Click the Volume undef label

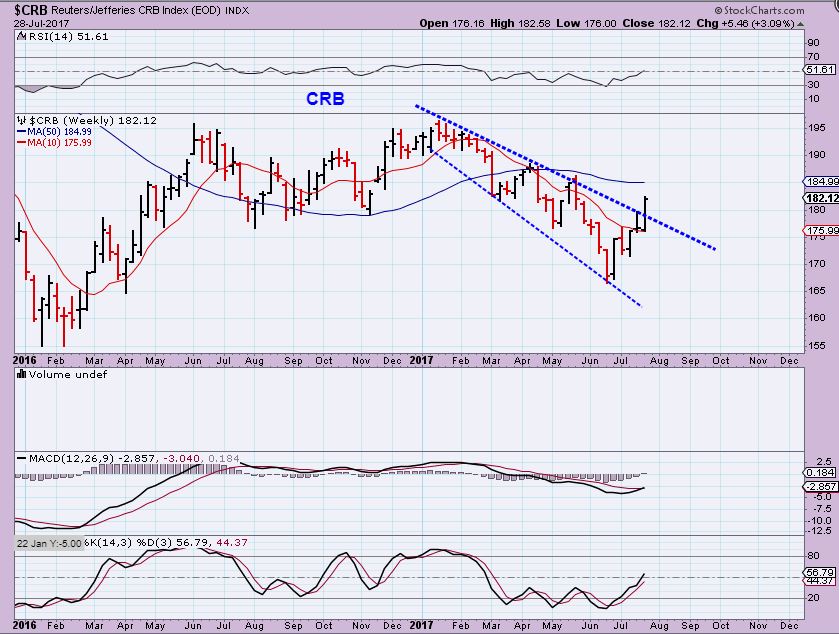68,375
